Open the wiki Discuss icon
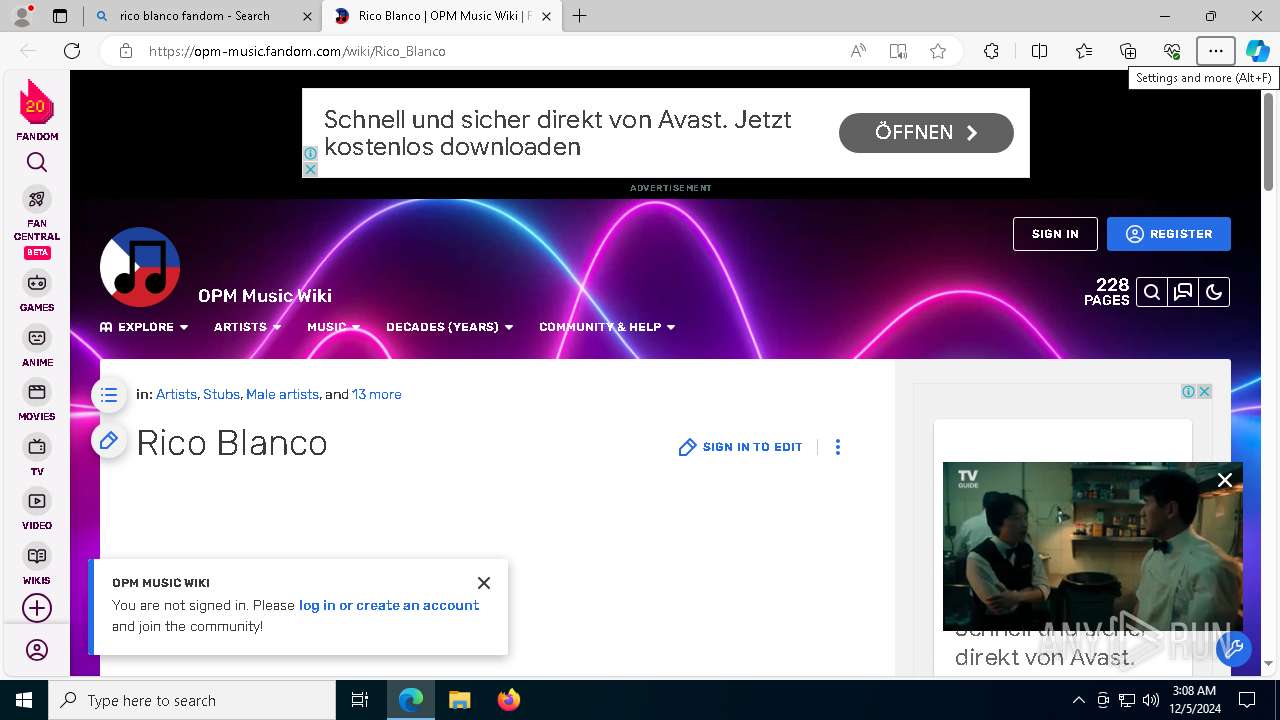1280x720 pixels. tap(1183, 292)
